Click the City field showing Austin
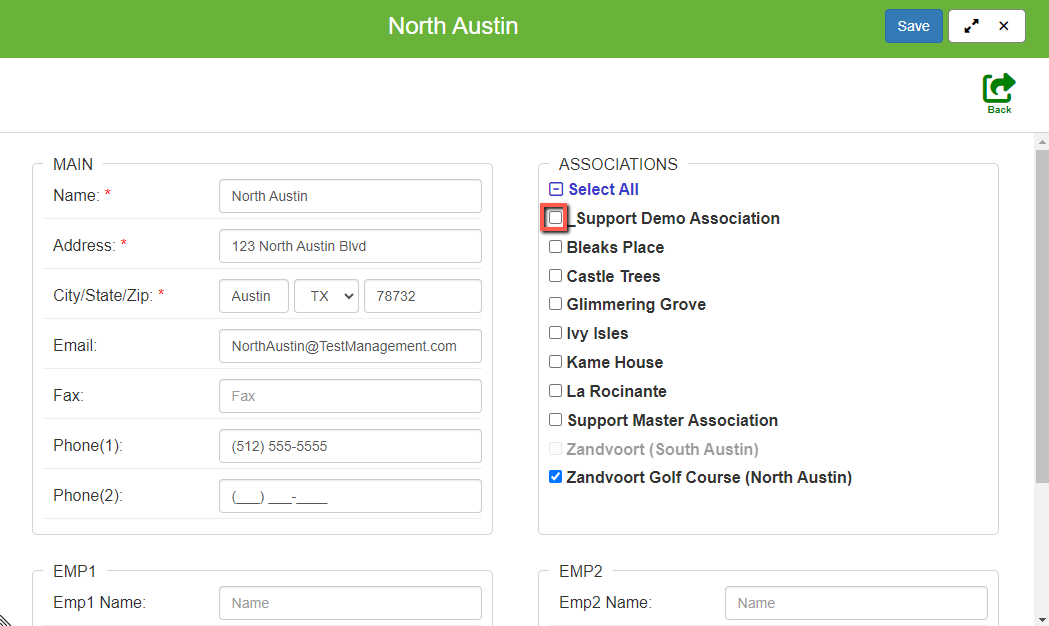This screenshot has width=1049, height=626. pos(254,296)
